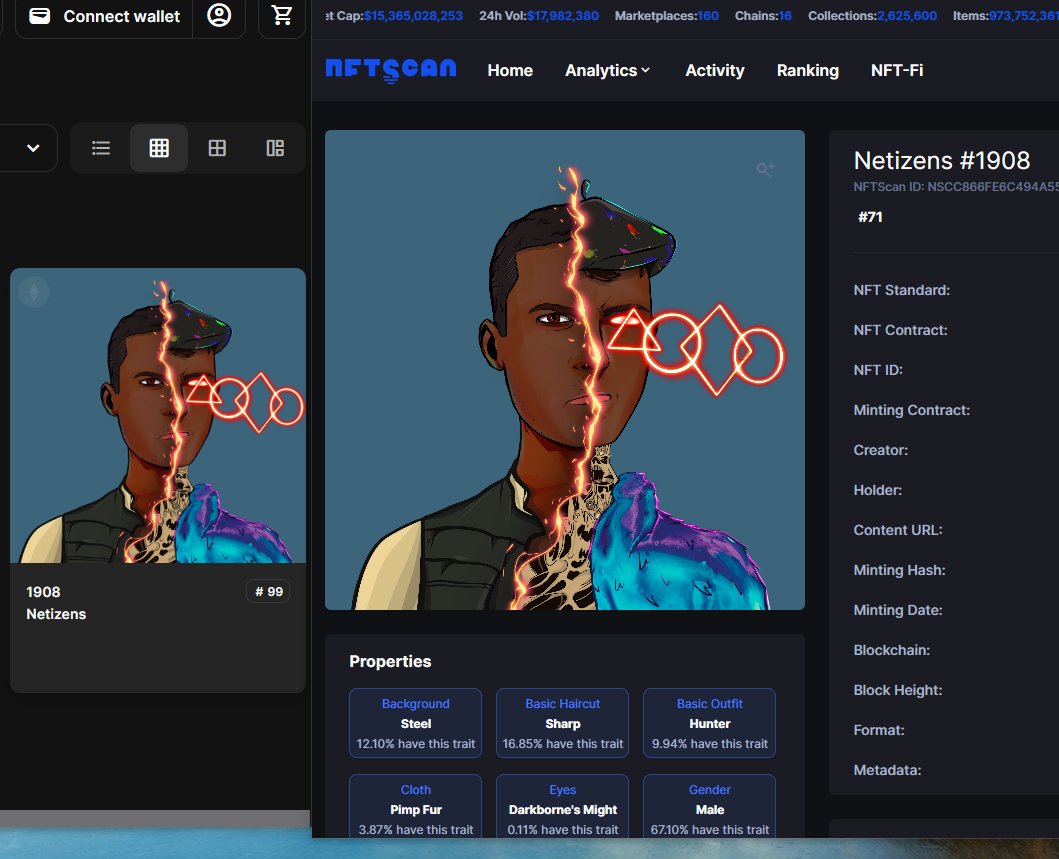Open the user account profile icon
Viewport: 1059px width, 859px height.
(x=219, y=16)
